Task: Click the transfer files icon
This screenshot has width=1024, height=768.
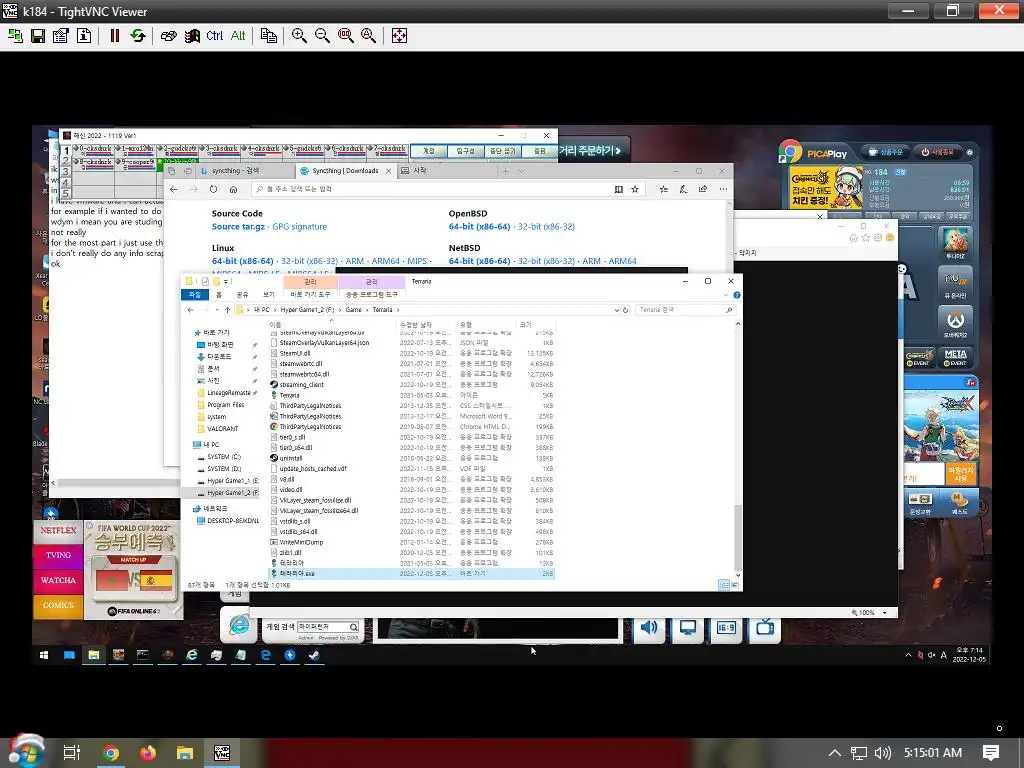Action: (x=268, y=36)
